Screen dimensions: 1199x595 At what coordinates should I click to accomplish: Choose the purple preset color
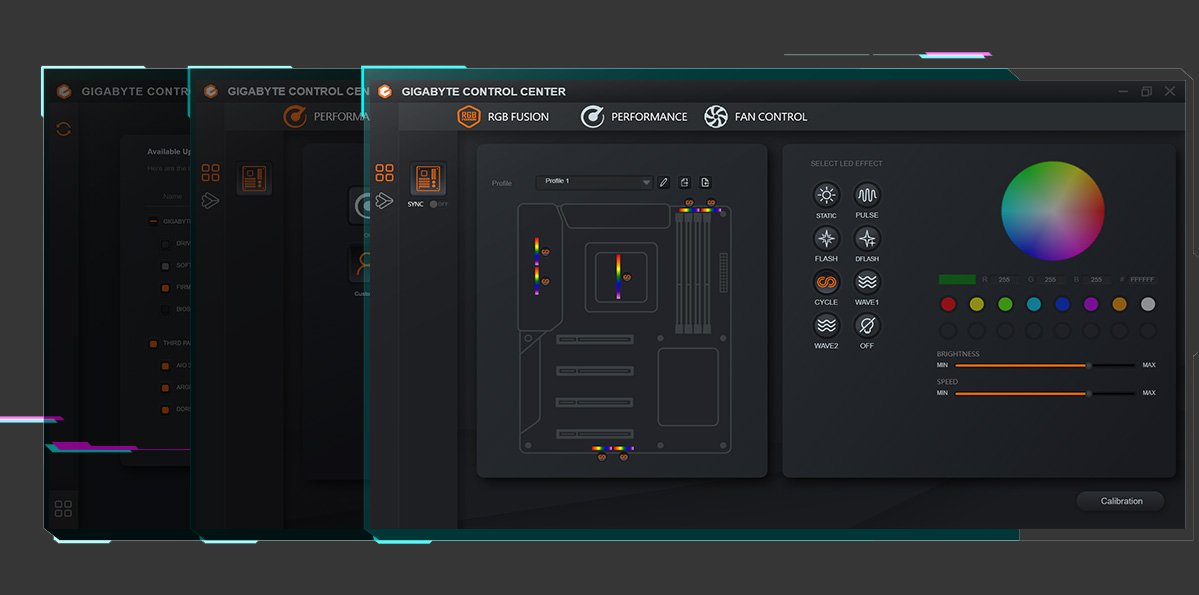tap(1091, 304)
